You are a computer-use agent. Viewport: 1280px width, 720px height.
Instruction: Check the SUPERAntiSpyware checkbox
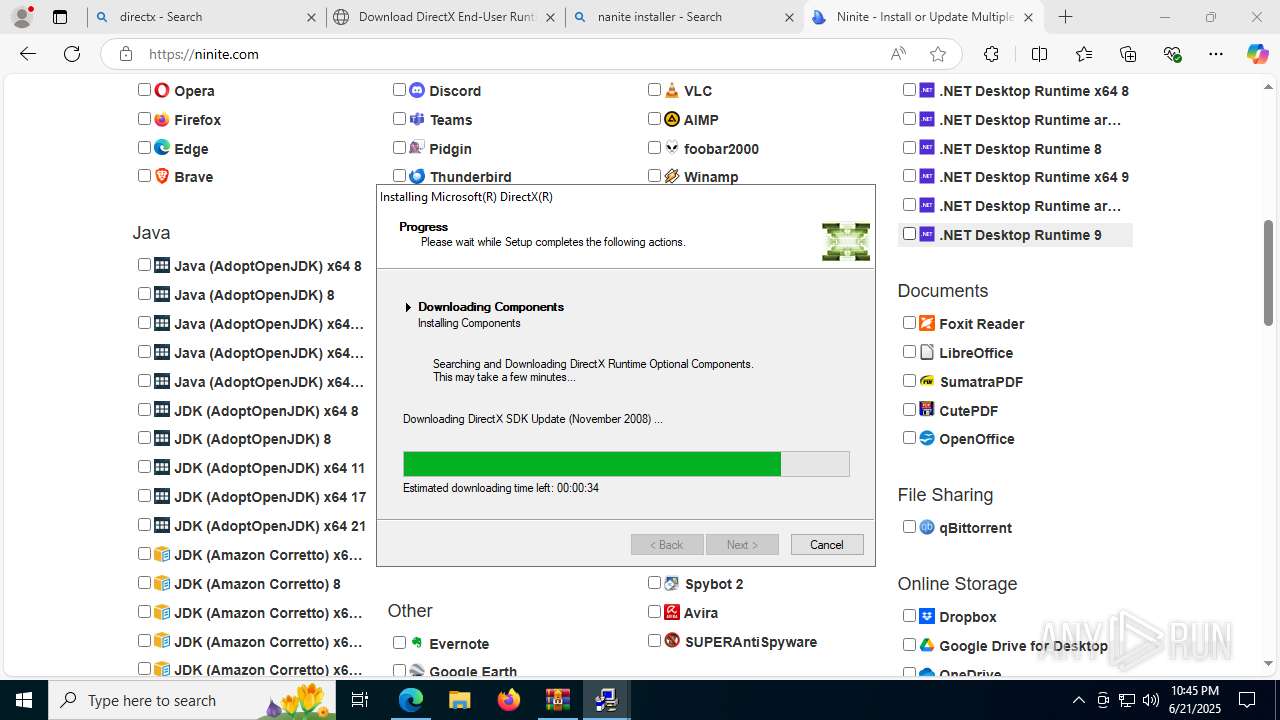click(654, 640)
